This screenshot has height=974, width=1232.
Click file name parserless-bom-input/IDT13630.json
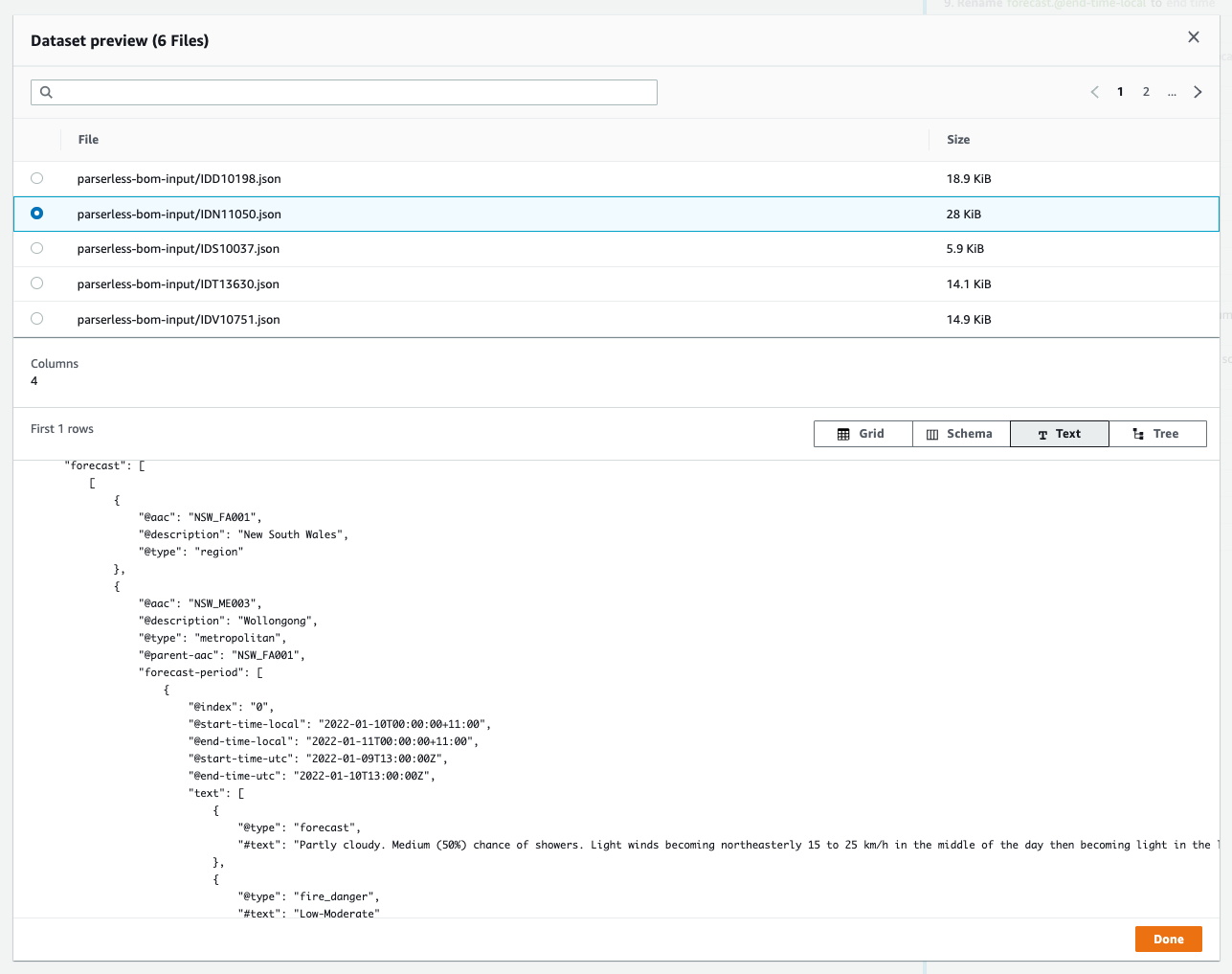click(x=178, y=284)
